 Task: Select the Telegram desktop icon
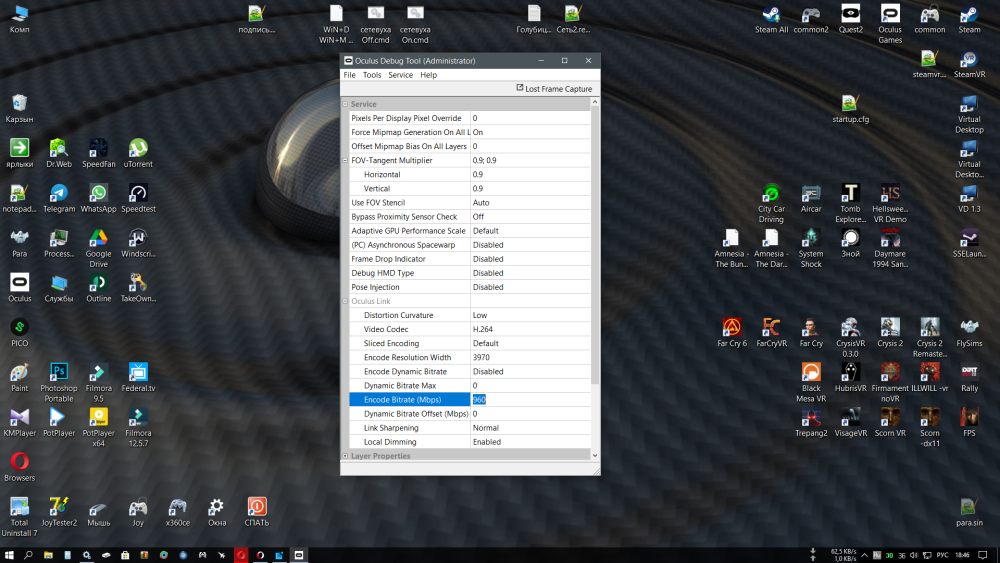[x=59, y=197]
